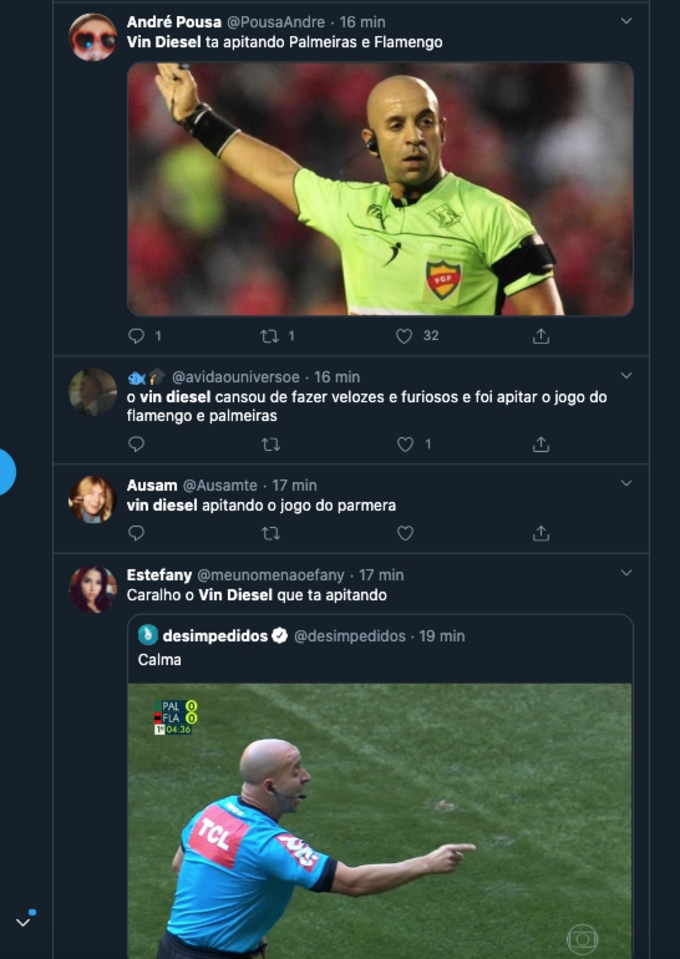Reply to Ausam's tweet
680x959 pixels.
click(137, 534)
